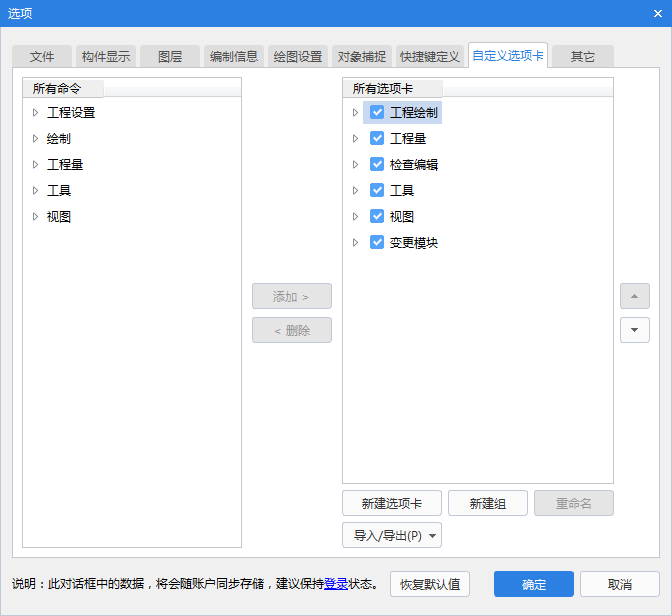672x616 pixels.
Task: Toggle the 视图 checkbox in 所有选项卡
Action: [x=377, y=217]
